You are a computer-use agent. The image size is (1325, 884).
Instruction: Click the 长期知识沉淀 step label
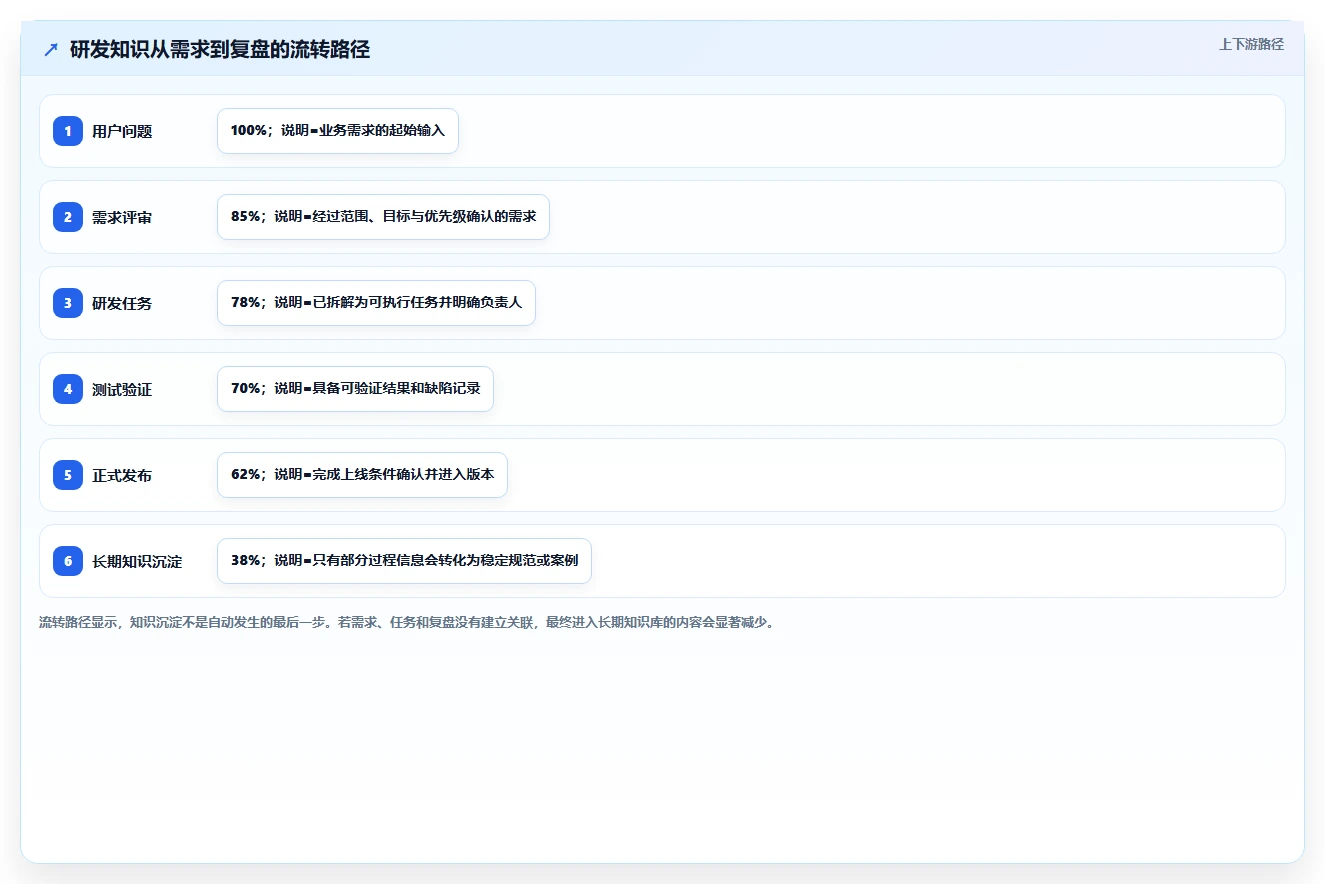tap(137, 561)
